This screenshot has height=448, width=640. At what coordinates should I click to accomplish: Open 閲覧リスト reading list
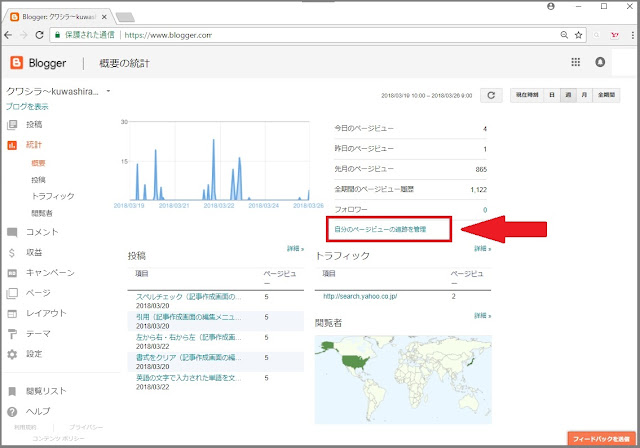click(46, 391)
